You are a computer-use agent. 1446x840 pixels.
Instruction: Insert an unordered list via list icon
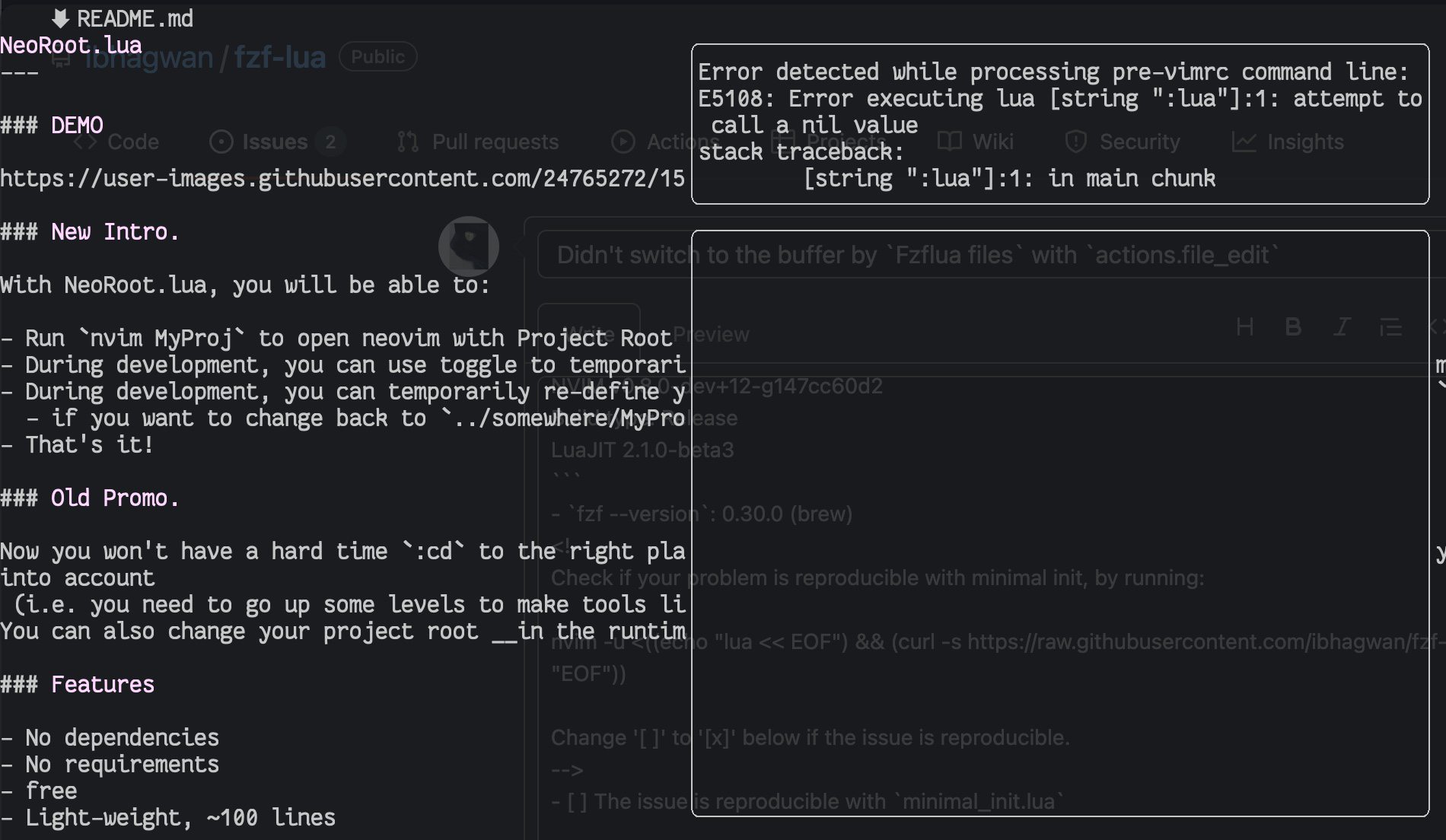1391,327
